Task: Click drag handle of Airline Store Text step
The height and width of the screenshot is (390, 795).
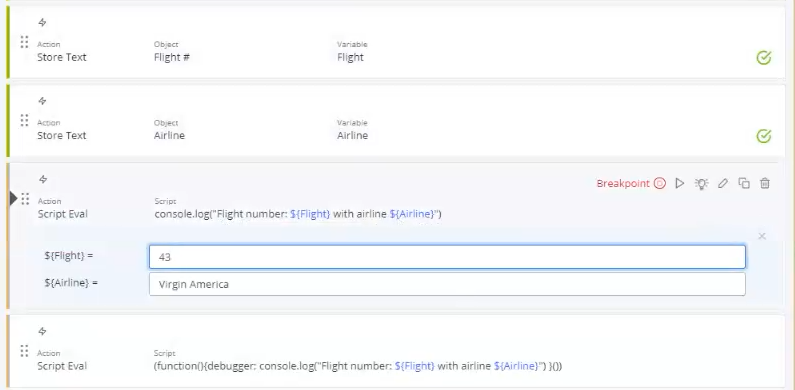Action: pos(24,120)
